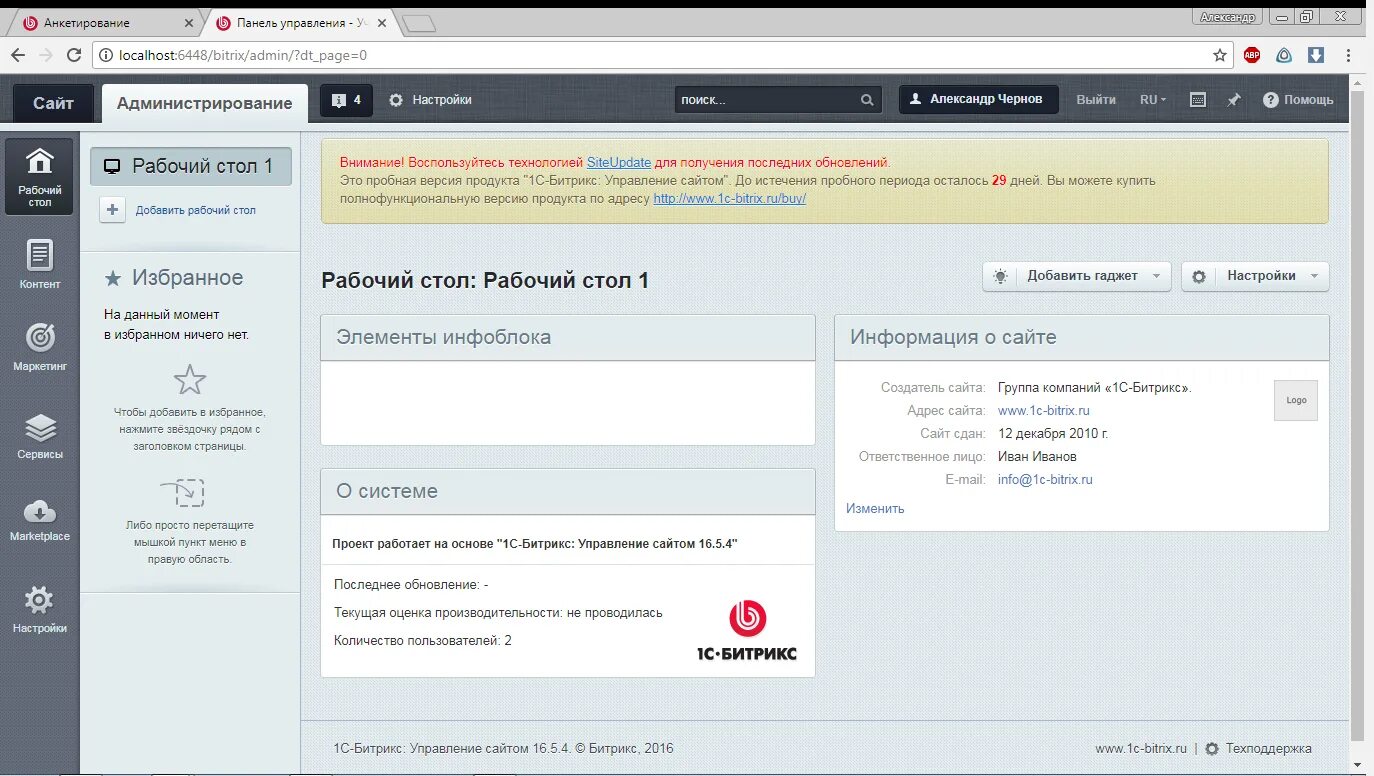Viewport: 1374px width, 776px height.
Task: Follow the SiteUpdate link
Action: tap(619, 162)
